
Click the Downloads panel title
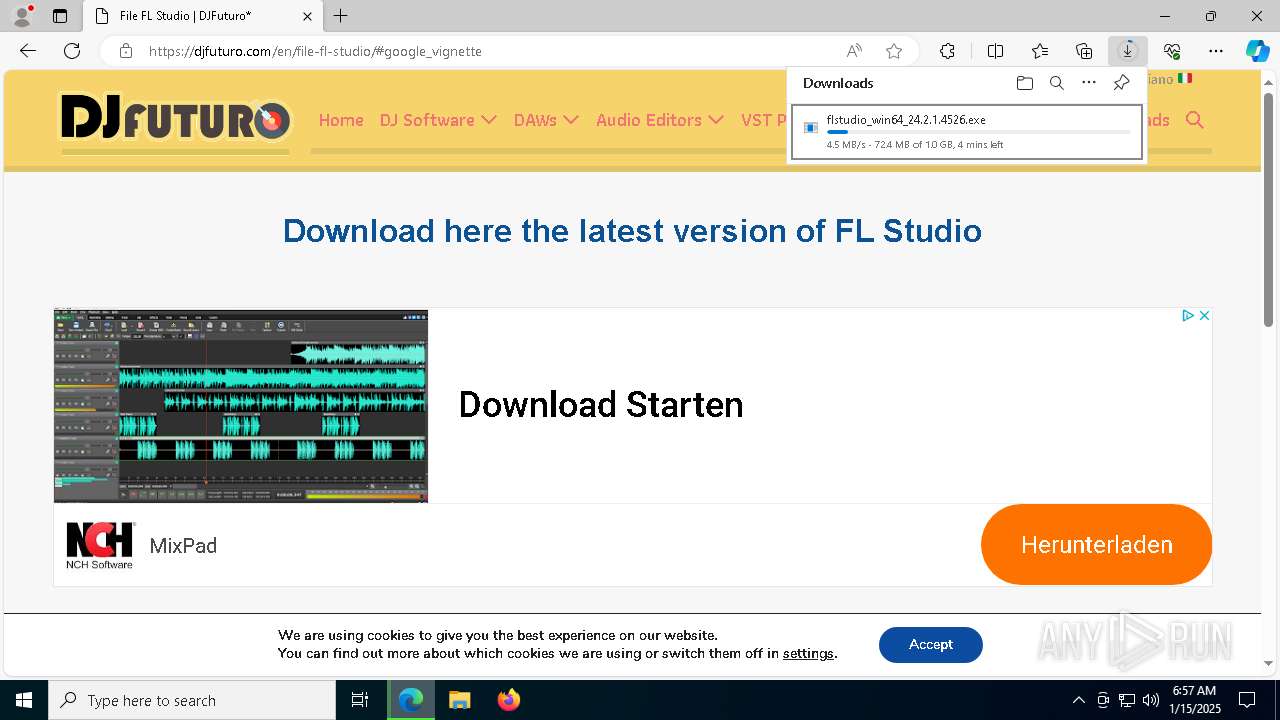click(838, 83)
